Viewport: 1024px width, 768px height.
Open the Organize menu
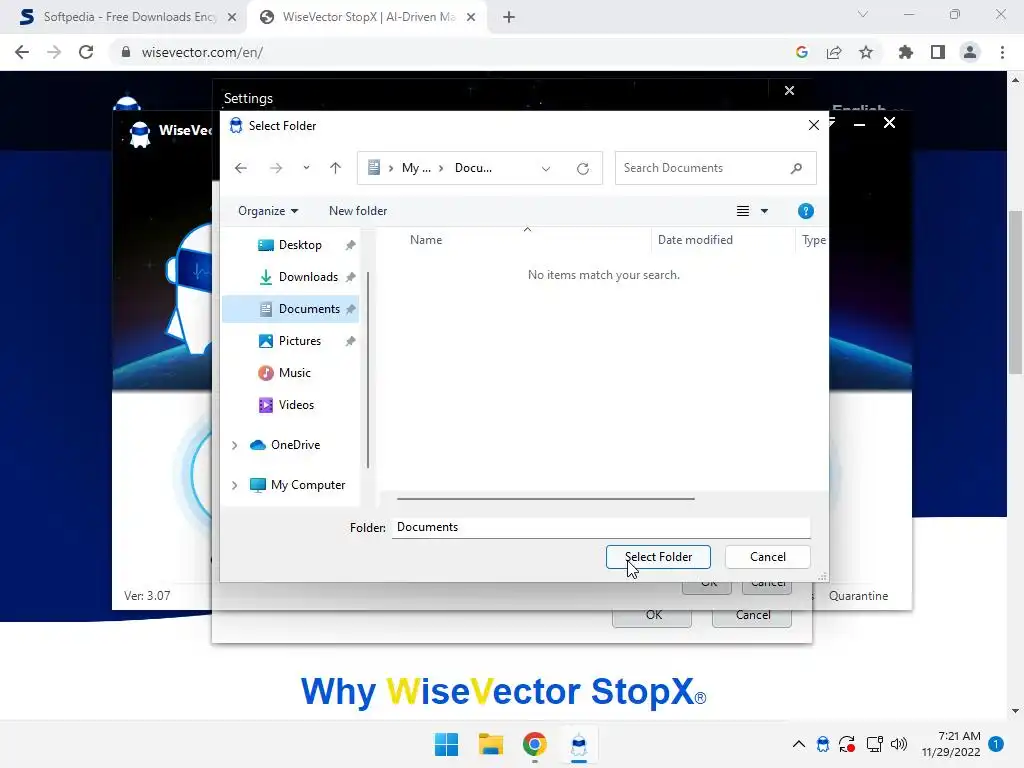tap(268, 211)
